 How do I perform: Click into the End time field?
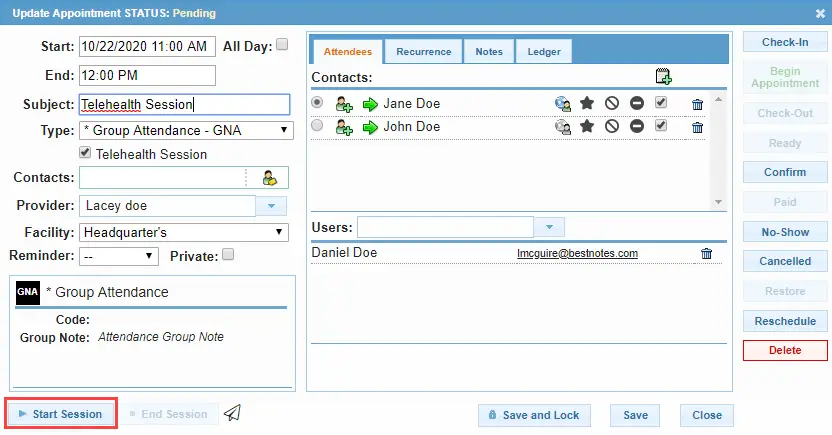[x=148, y=75]
